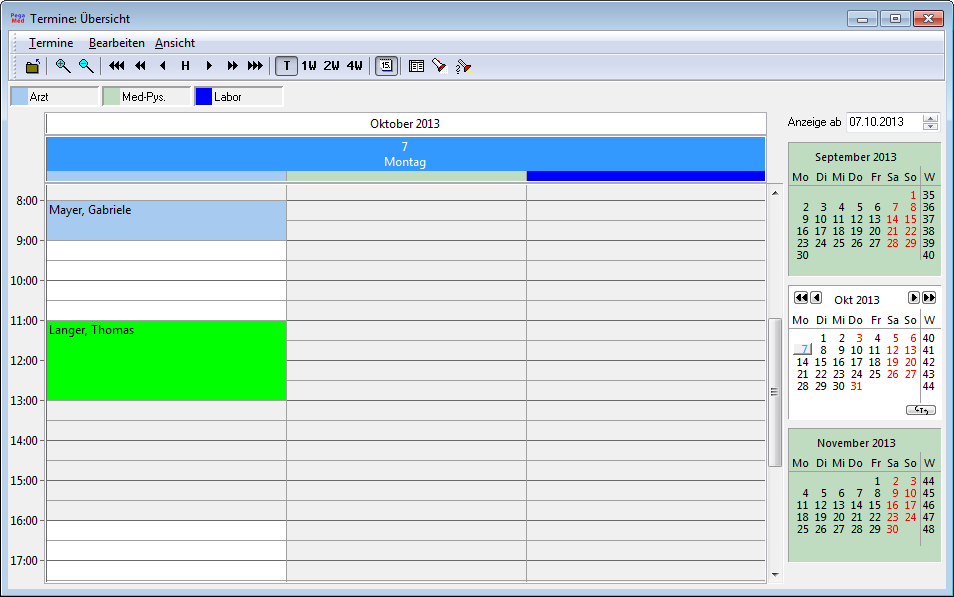Open the Bearbeiten menu

point(116,43)
